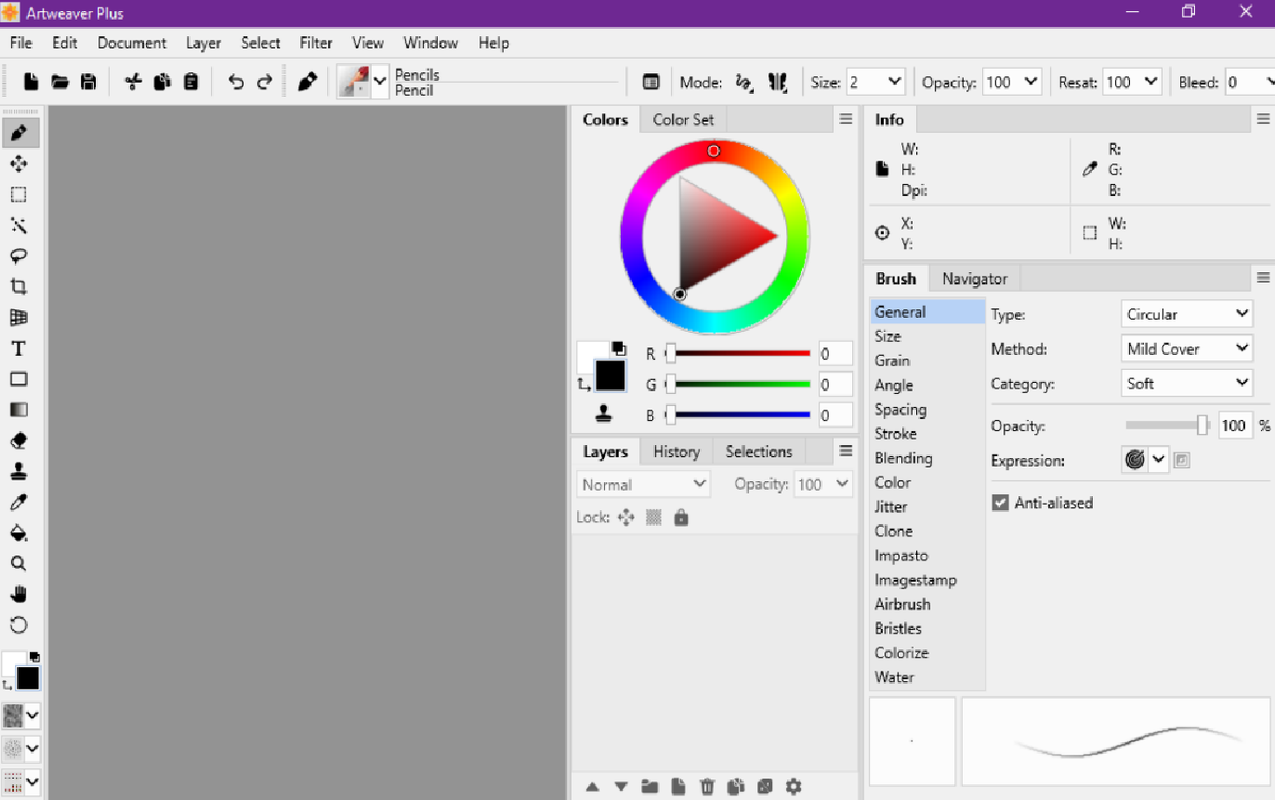Activate the Zoom magnifier tool
This screenshot has height=800, width=1275.
click(x=19, y=564)
